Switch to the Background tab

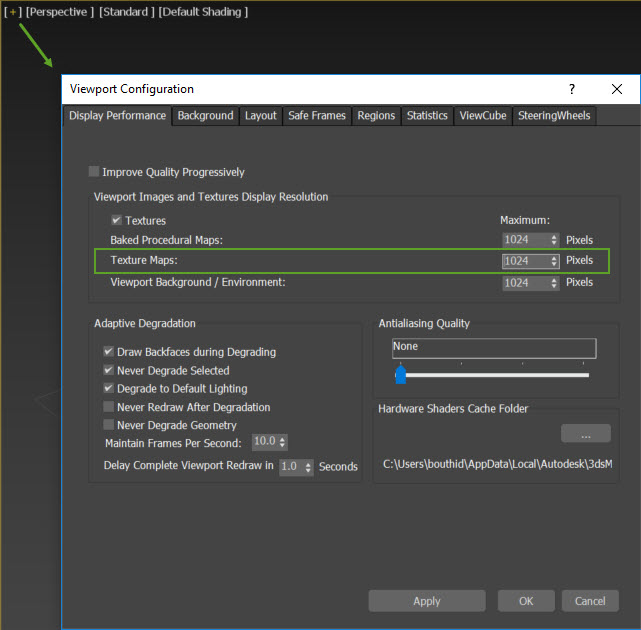(205, 116)
